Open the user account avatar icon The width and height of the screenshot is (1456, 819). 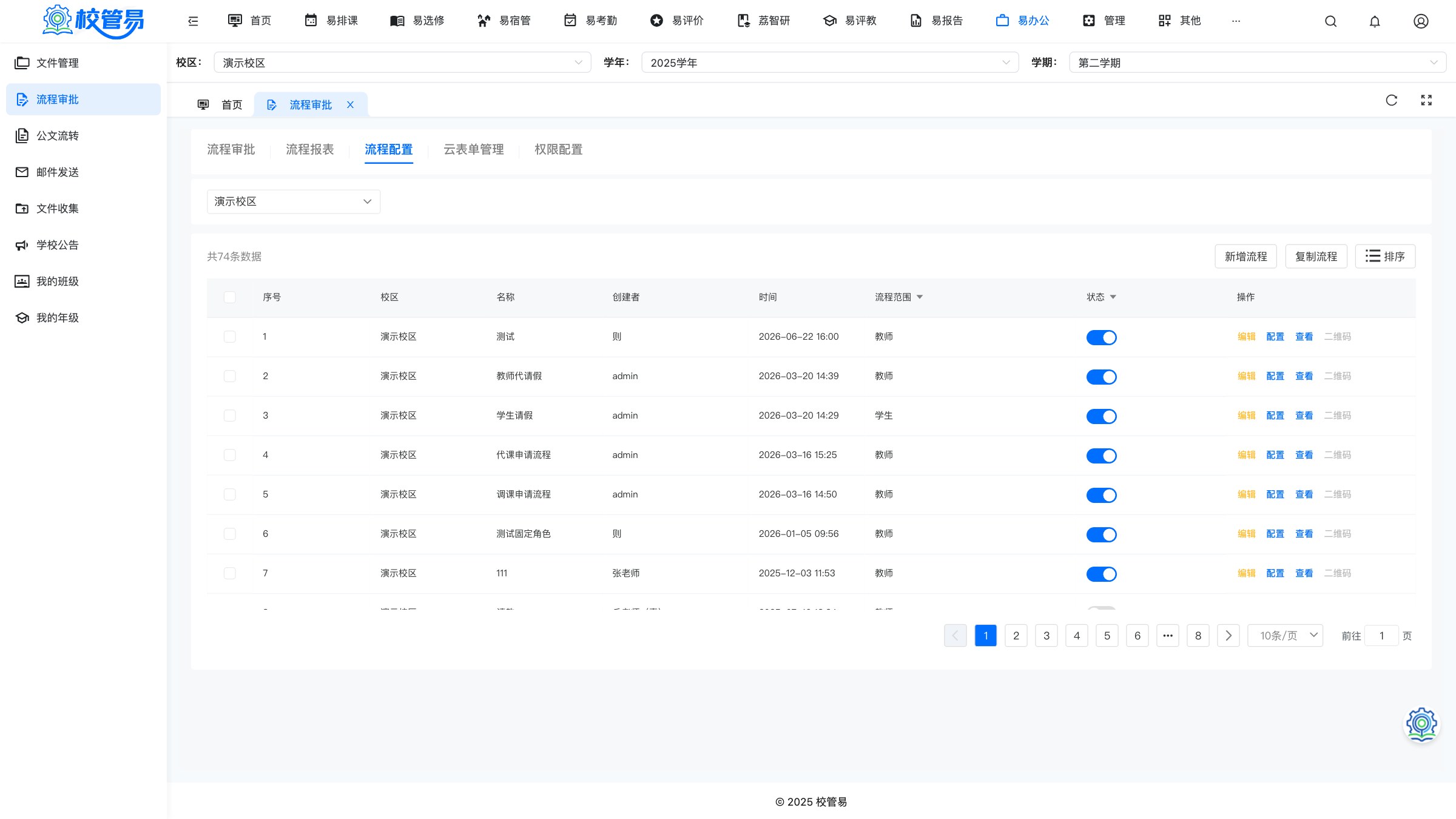[x=1421, y=21]
